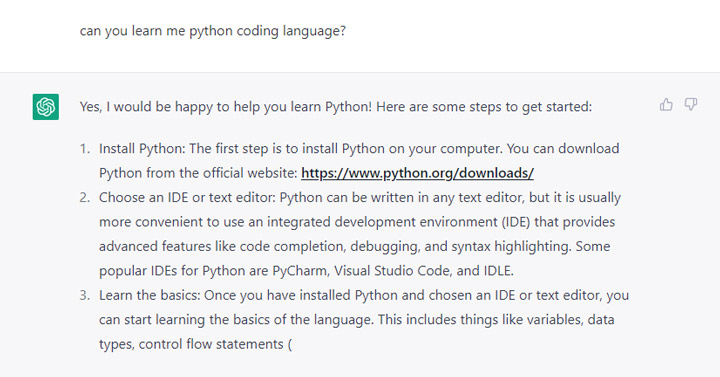Click the text "Choose an IDE or text editor:"
Viewport: 720px width, 377px height.
187,197
